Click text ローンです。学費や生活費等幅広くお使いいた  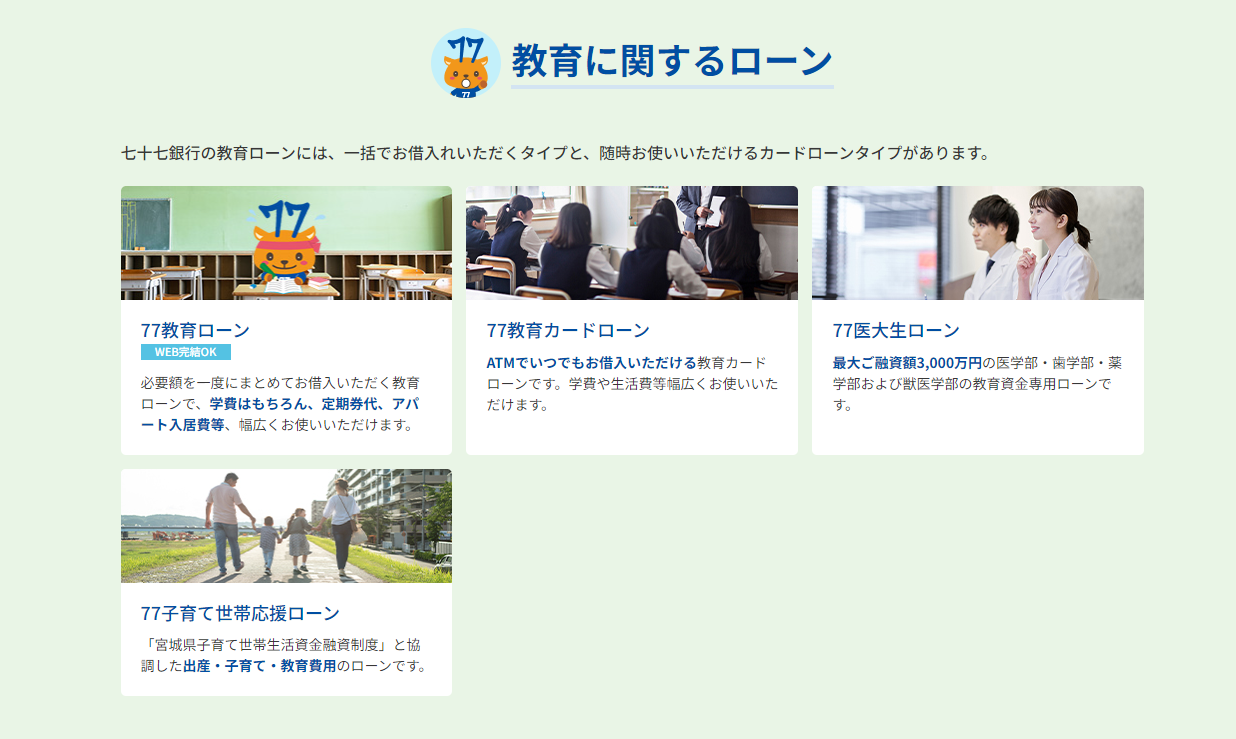click(x=632, y=383)
